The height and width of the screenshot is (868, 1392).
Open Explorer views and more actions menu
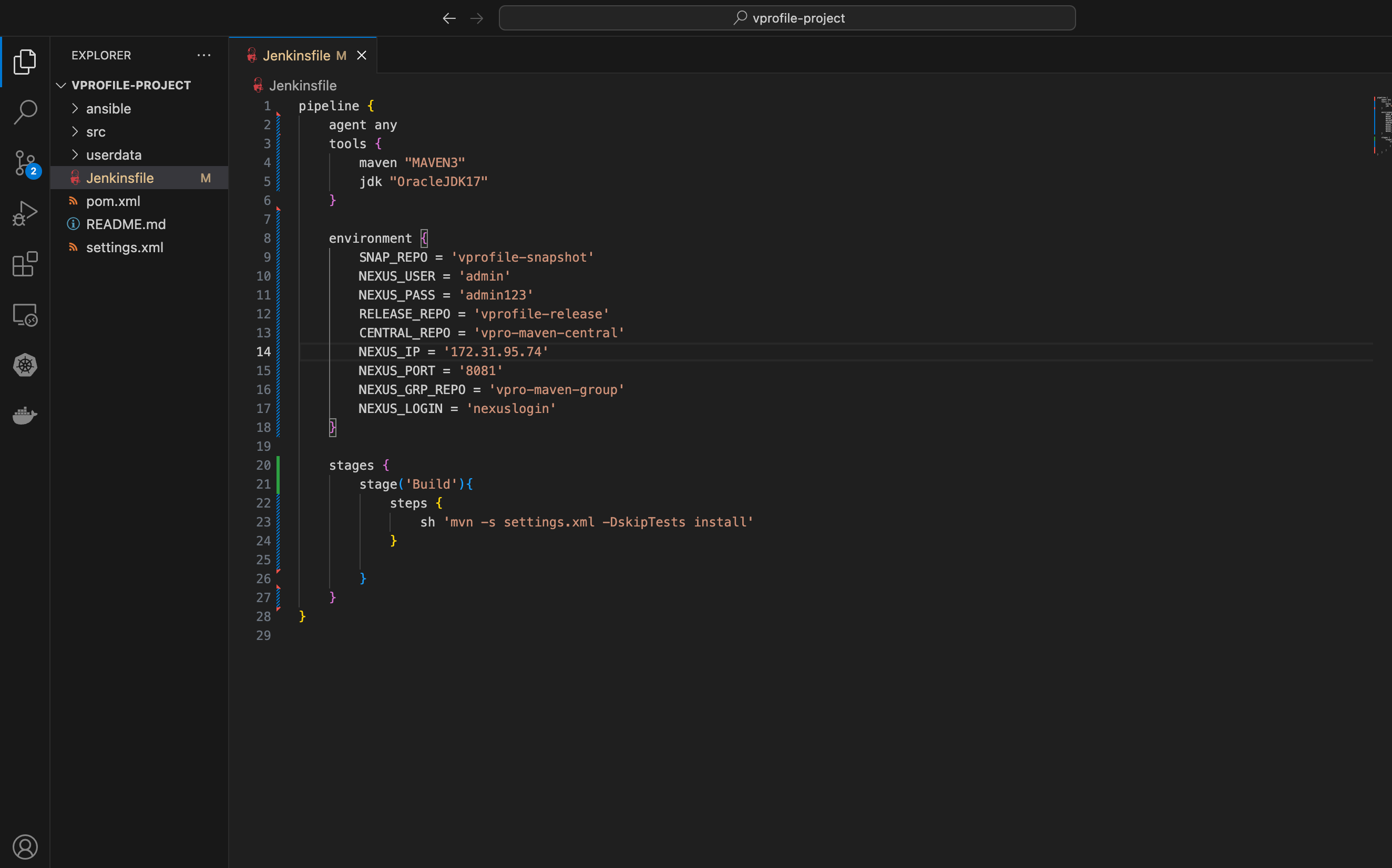(204, 55)
